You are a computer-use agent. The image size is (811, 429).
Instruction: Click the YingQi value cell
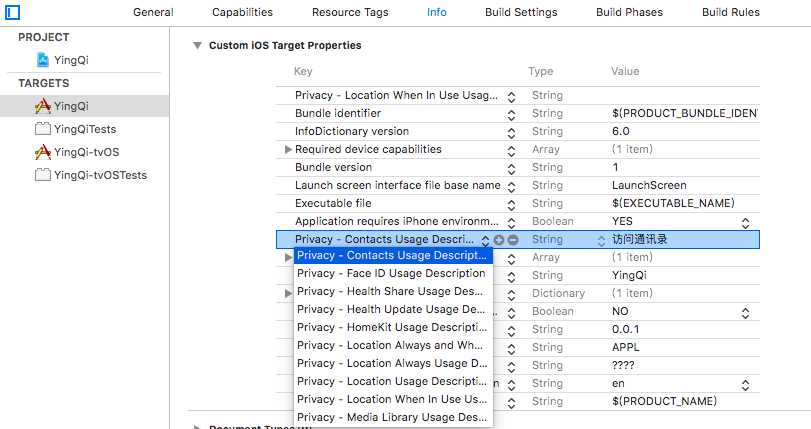(629, 275)
